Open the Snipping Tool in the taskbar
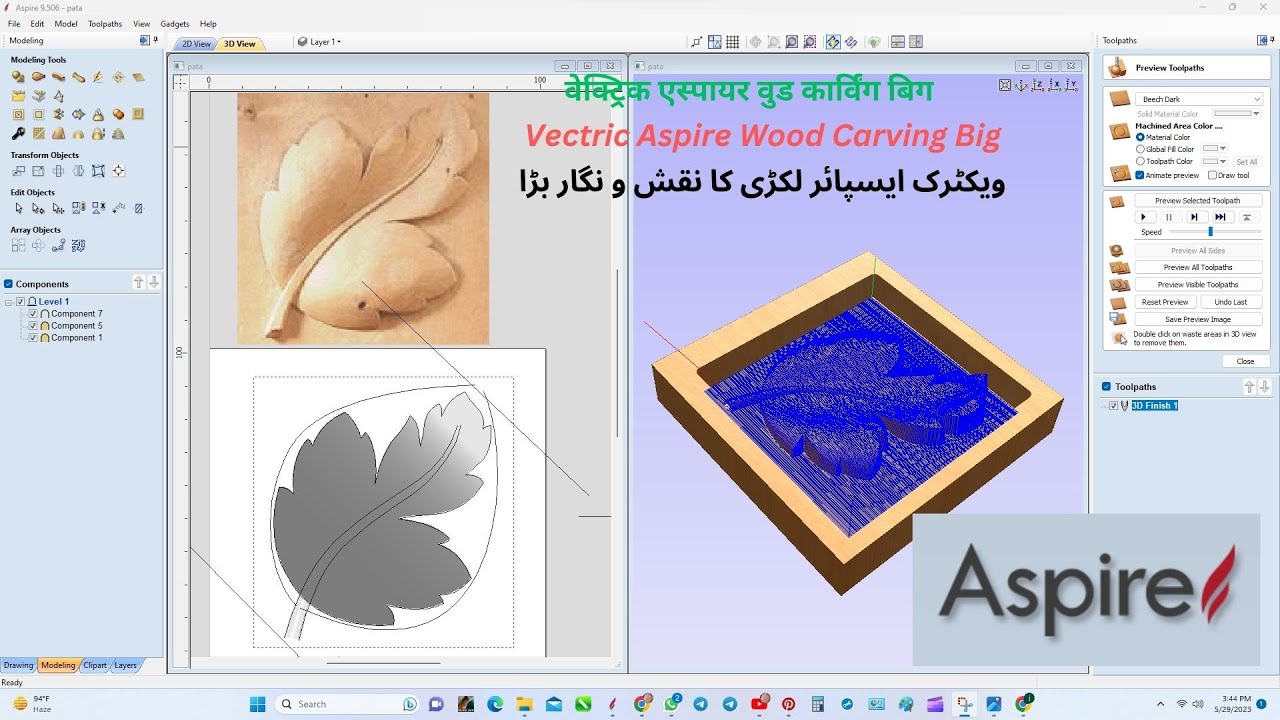Viewport: 1280px width, 720px height. pyautogui.click(x=963, y=704)
